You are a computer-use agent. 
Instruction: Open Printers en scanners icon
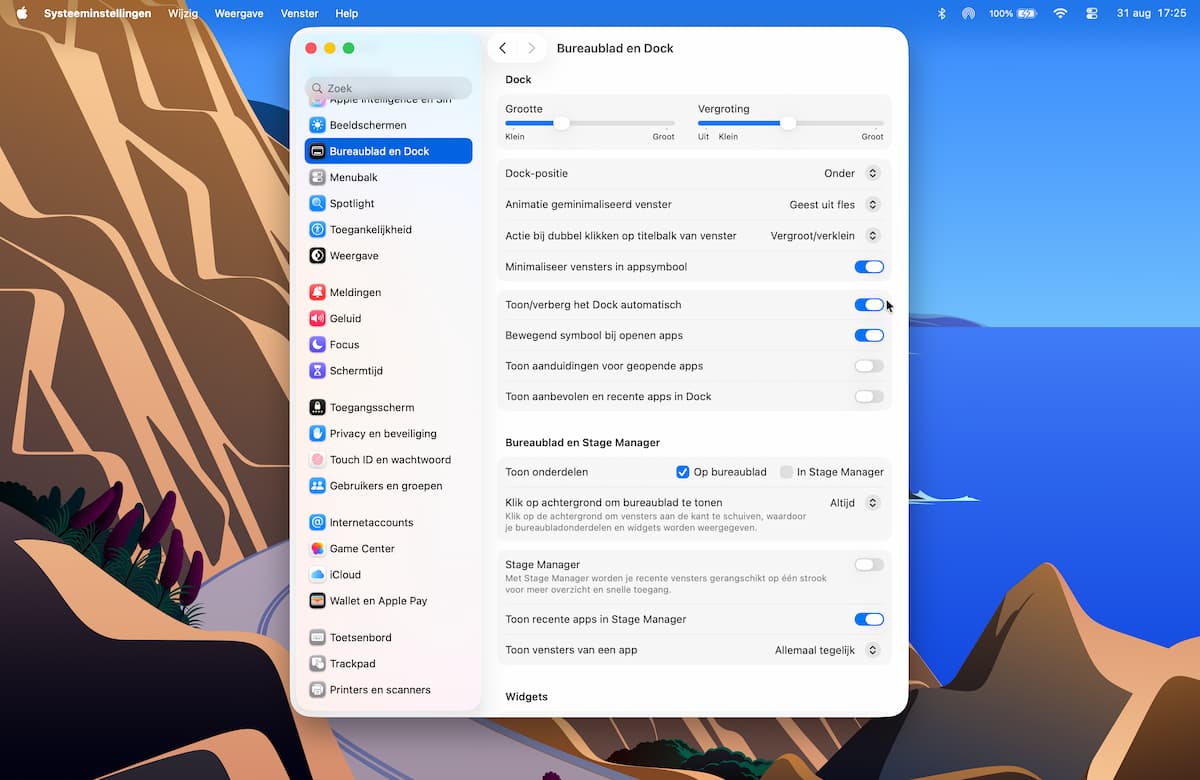point(317,689)
